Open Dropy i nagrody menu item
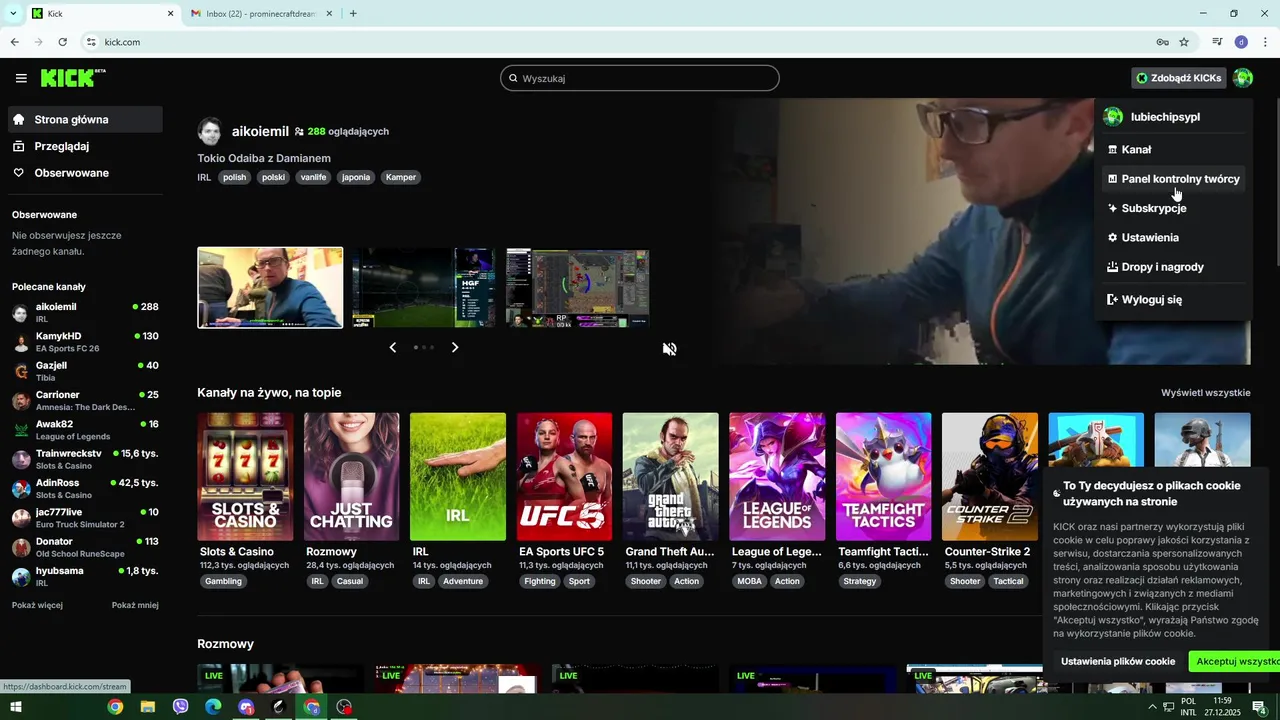This screenshot has width=1280, height=720. [1173, 267]
